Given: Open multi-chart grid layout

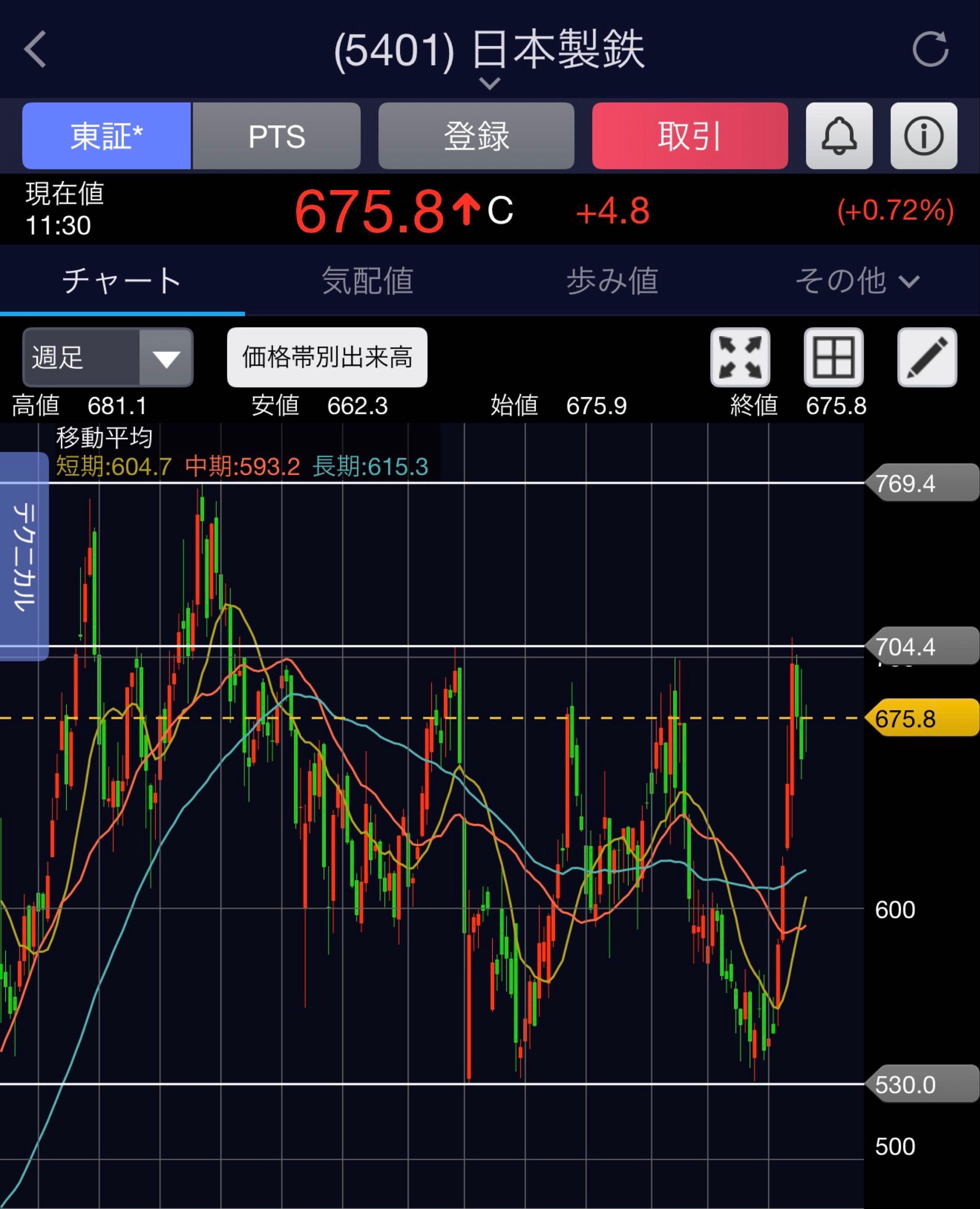Looking at the screenshot, I should pyautogui.click(x=834, y=357).
